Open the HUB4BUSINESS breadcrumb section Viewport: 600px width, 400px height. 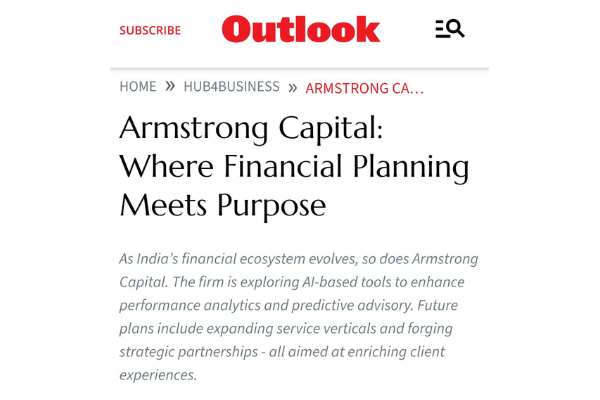pyautogui.click(x=232, y=87)
